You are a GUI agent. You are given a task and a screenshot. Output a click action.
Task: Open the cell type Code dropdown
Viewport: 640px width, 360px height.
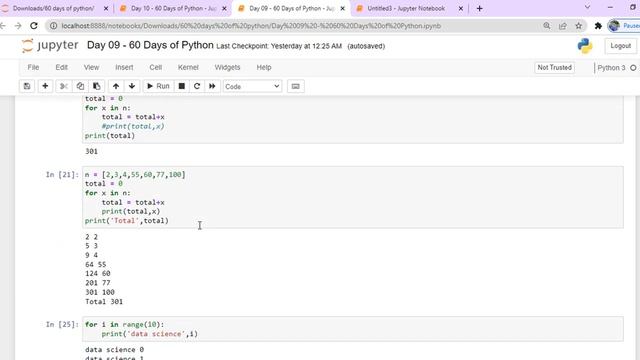pyautogui.click(x=252, y=87)
